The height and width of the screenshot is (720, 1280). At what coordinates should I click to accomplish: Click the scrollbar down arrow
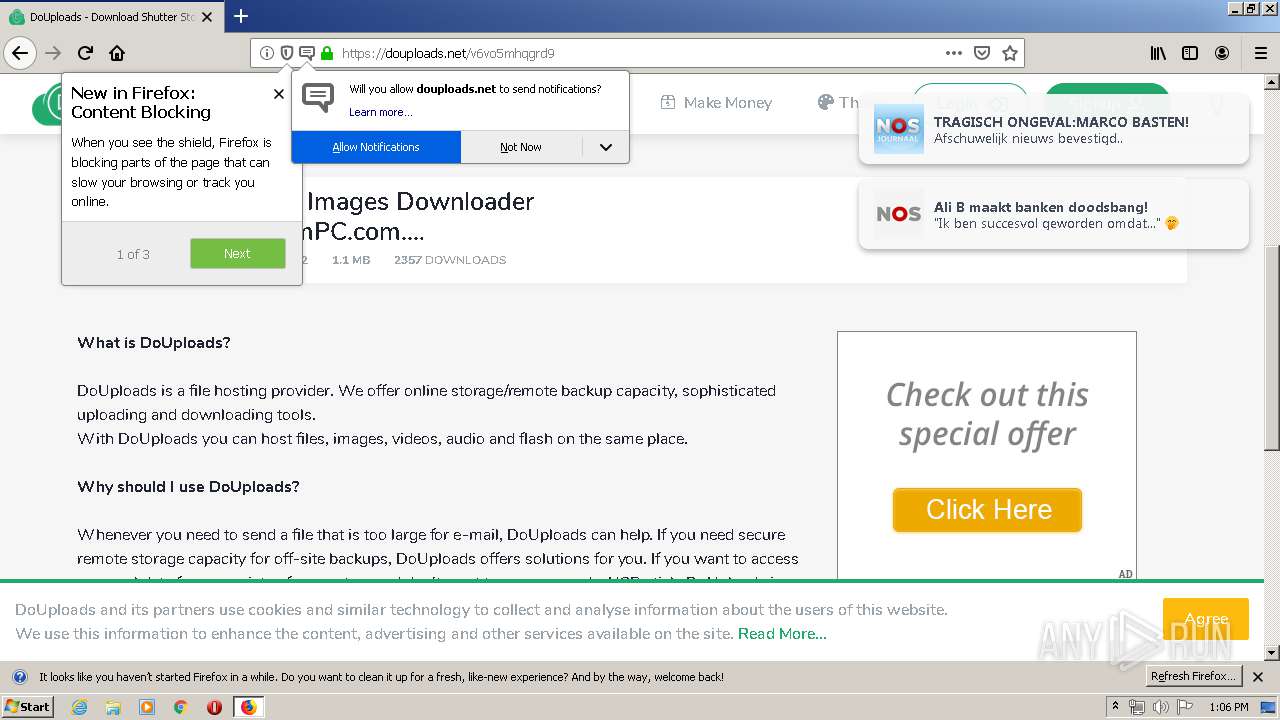[1271, 652]
